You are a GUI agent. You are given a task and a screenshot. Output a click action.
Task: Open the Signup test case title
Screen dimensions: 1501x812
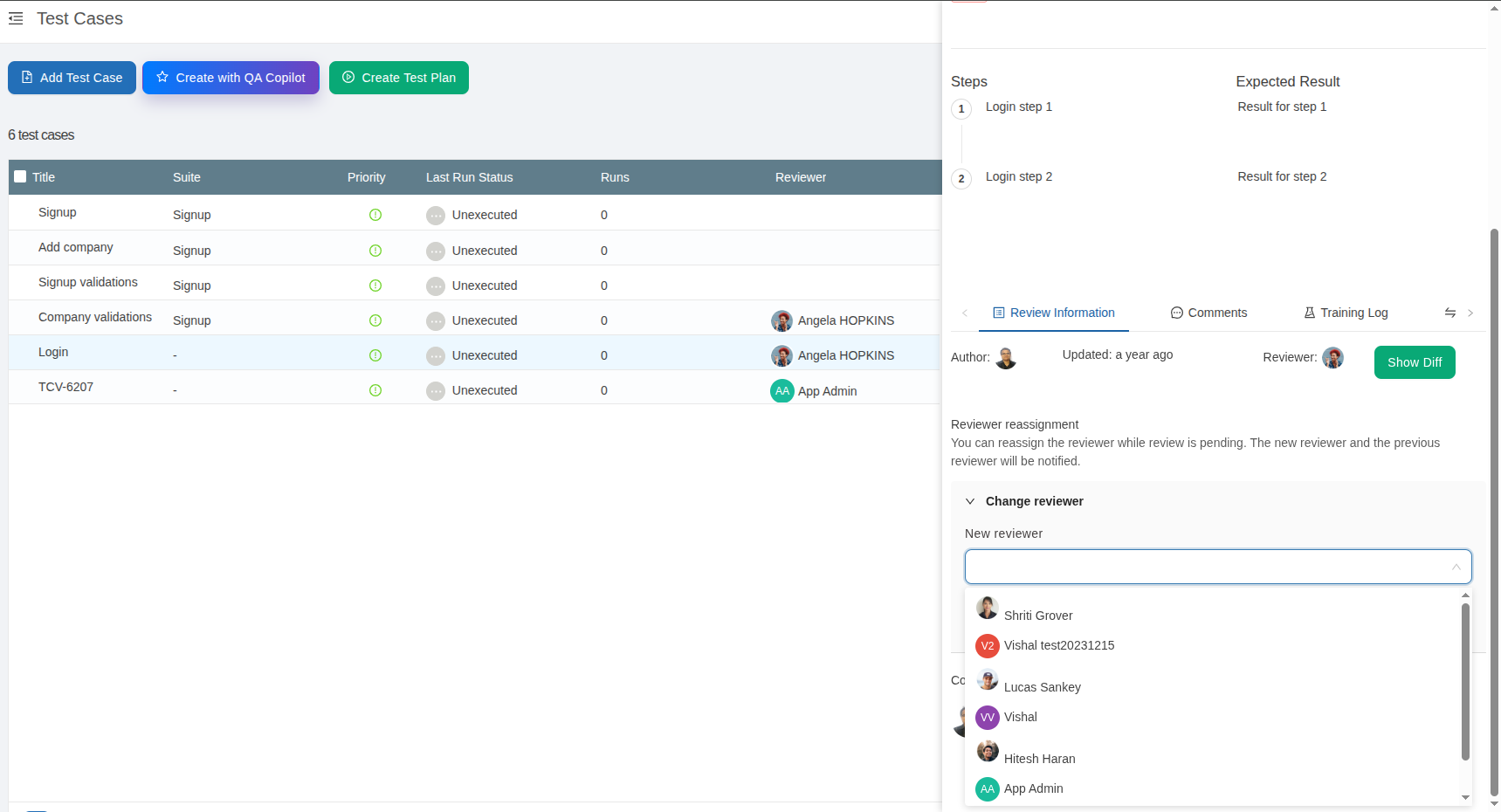[x=58, y=212]
